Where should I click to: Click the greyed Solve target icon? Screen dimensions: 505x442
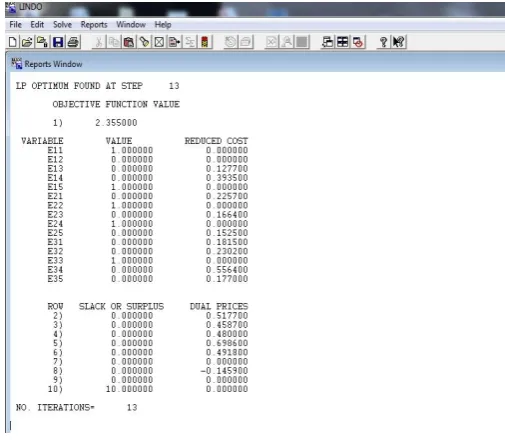tap(230, 42)
